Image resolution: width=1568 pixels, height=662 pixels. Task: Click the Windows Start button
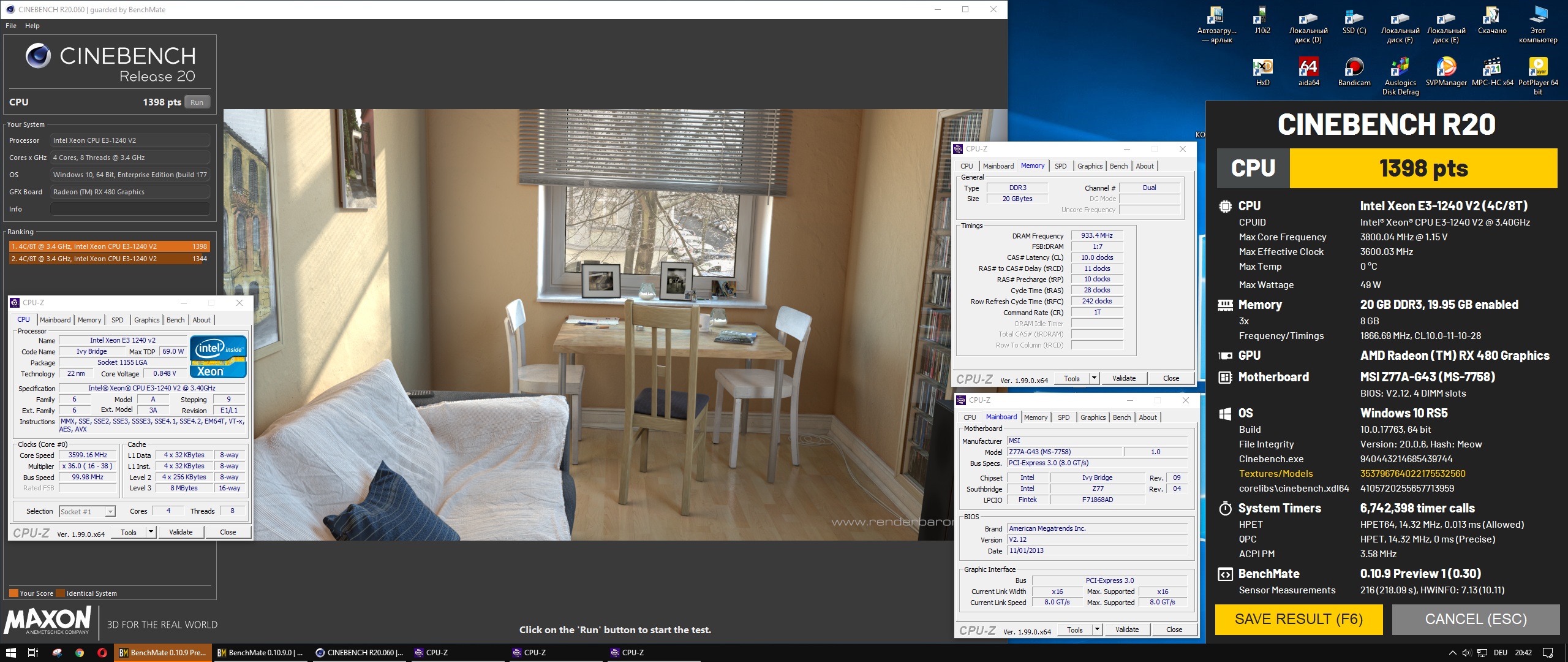coord(10,653)
